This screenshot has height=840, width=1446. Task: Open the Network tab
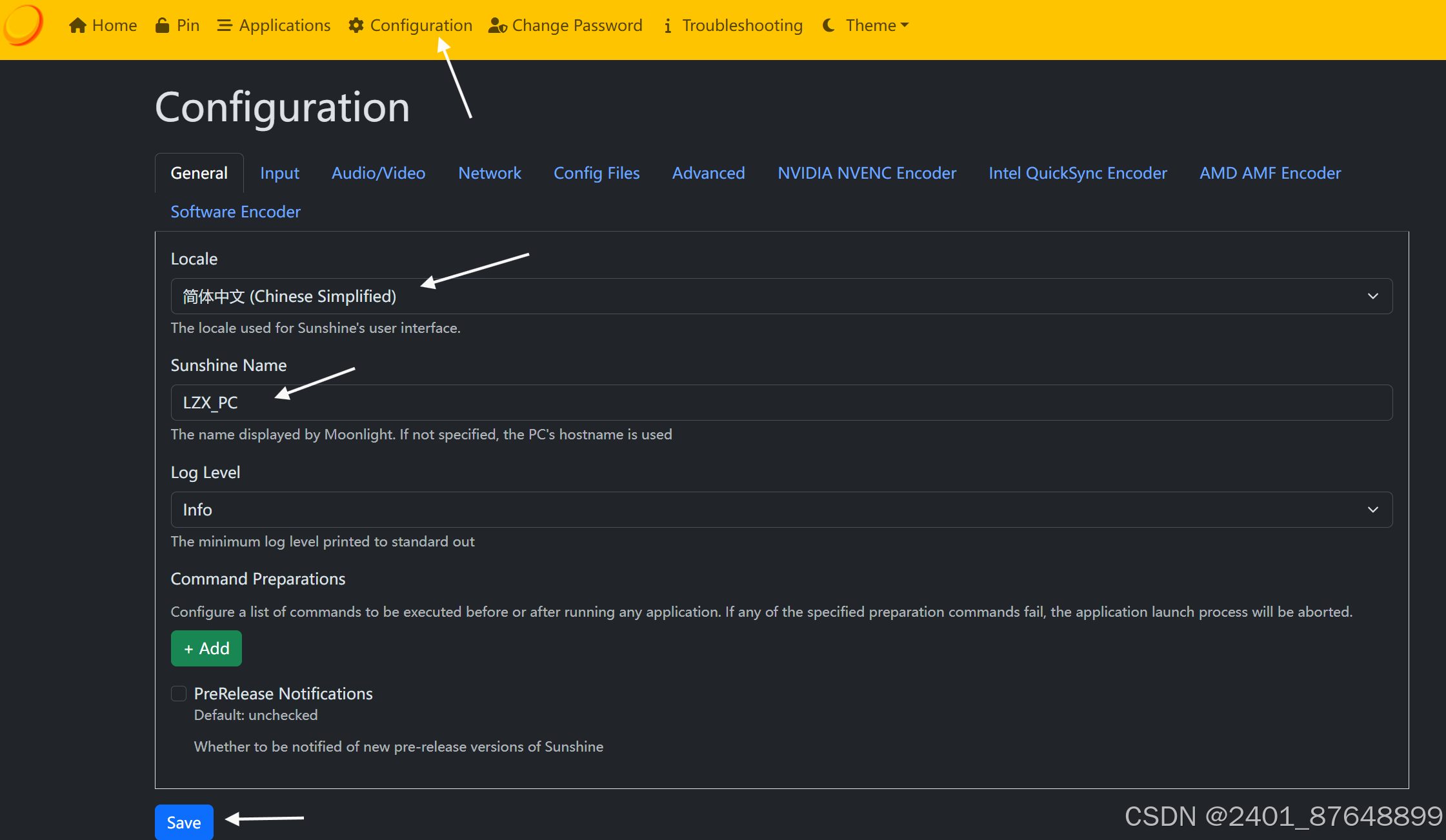[489, 173]
